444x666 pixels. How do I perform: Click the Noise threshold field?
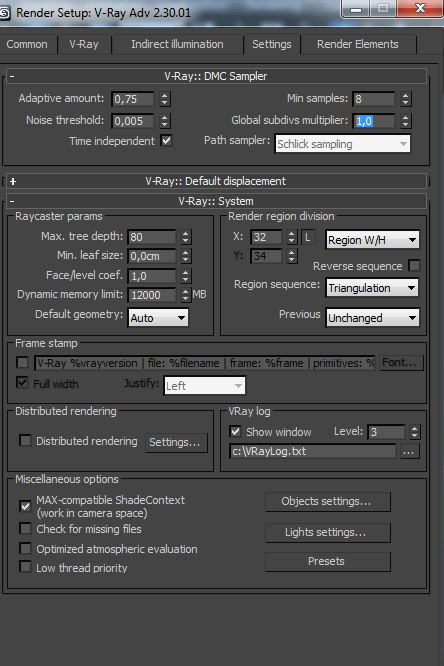(x=133, y=121)
